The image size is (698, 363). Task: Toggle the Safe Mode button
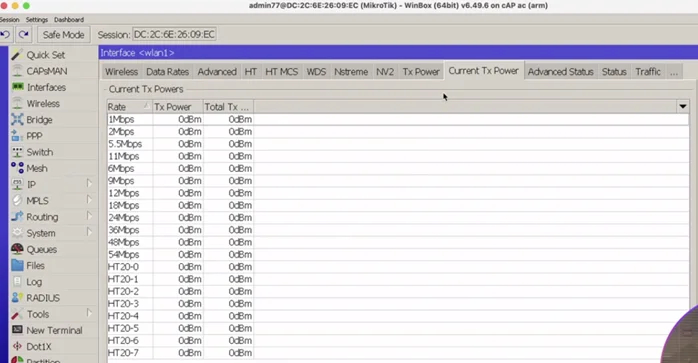click(x=63, y=35)
